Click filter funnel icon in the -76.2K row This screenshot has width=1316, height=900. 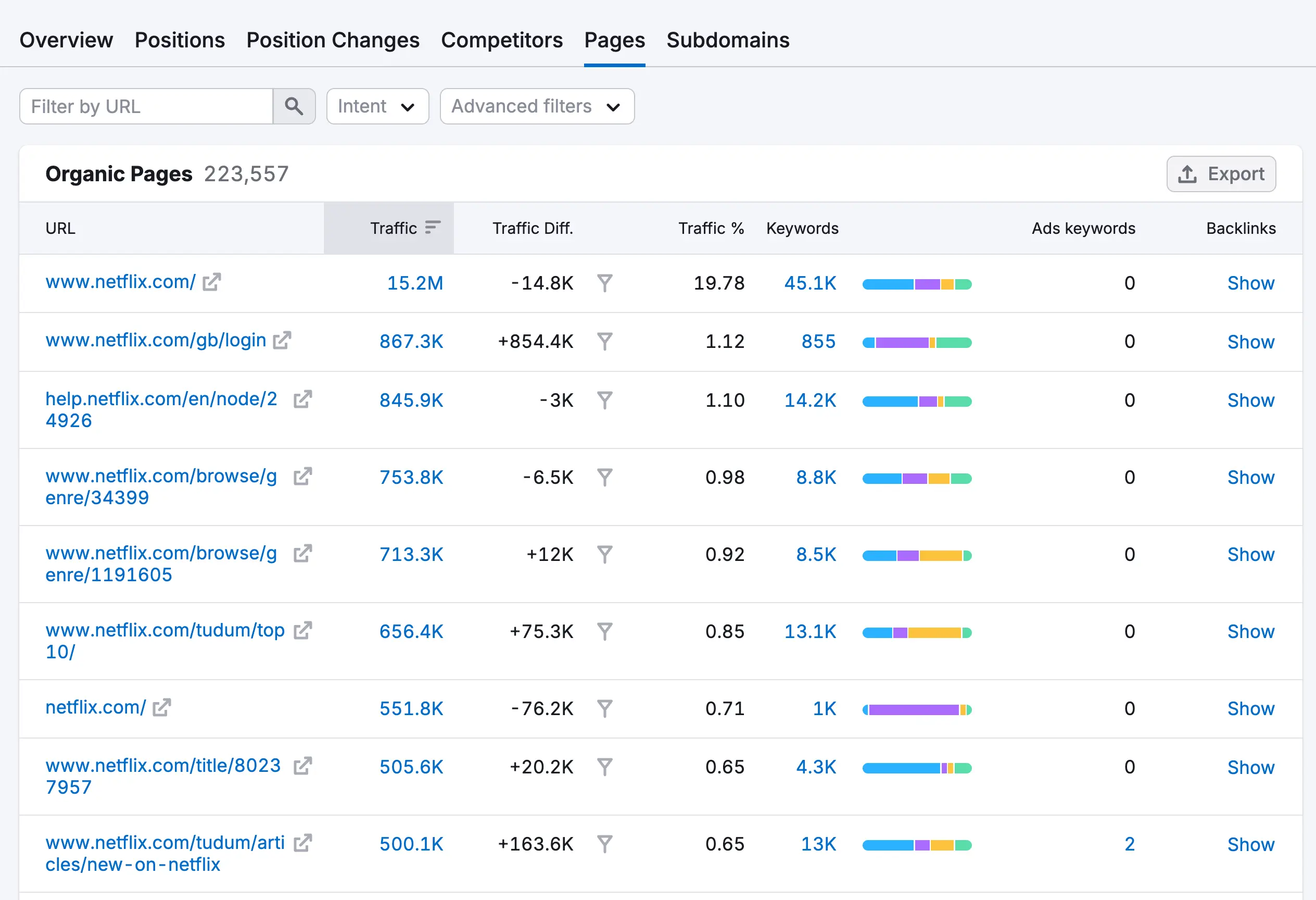[605, 708]
